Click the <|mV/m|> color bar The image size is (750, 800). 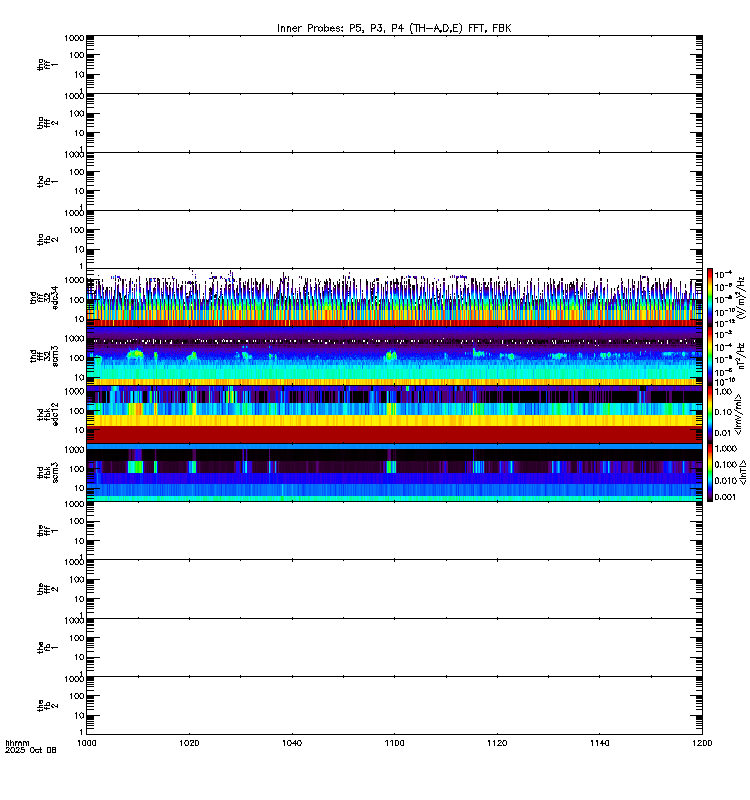710,414
